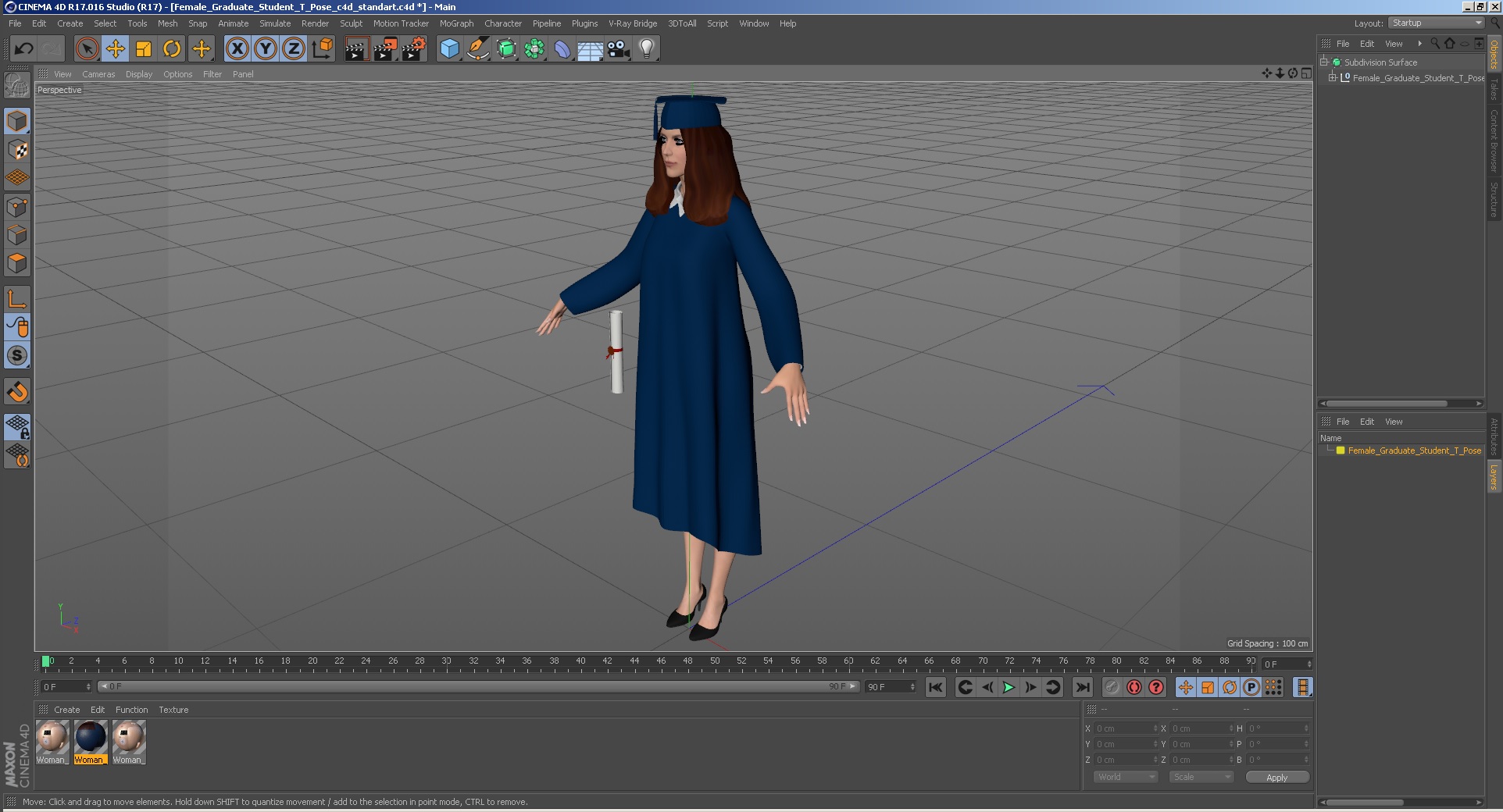The width and height of the screenshot is (1503, 812).
Task: Click Make Editable icon in left toolbar
Action: 17,84
